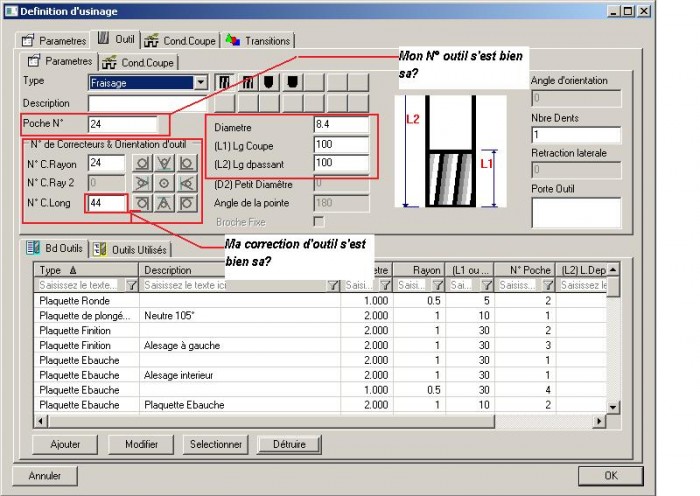Select the orientation icon with a left-pointing triangle
The image size is (700, 496).
click(x=186, y=183)
